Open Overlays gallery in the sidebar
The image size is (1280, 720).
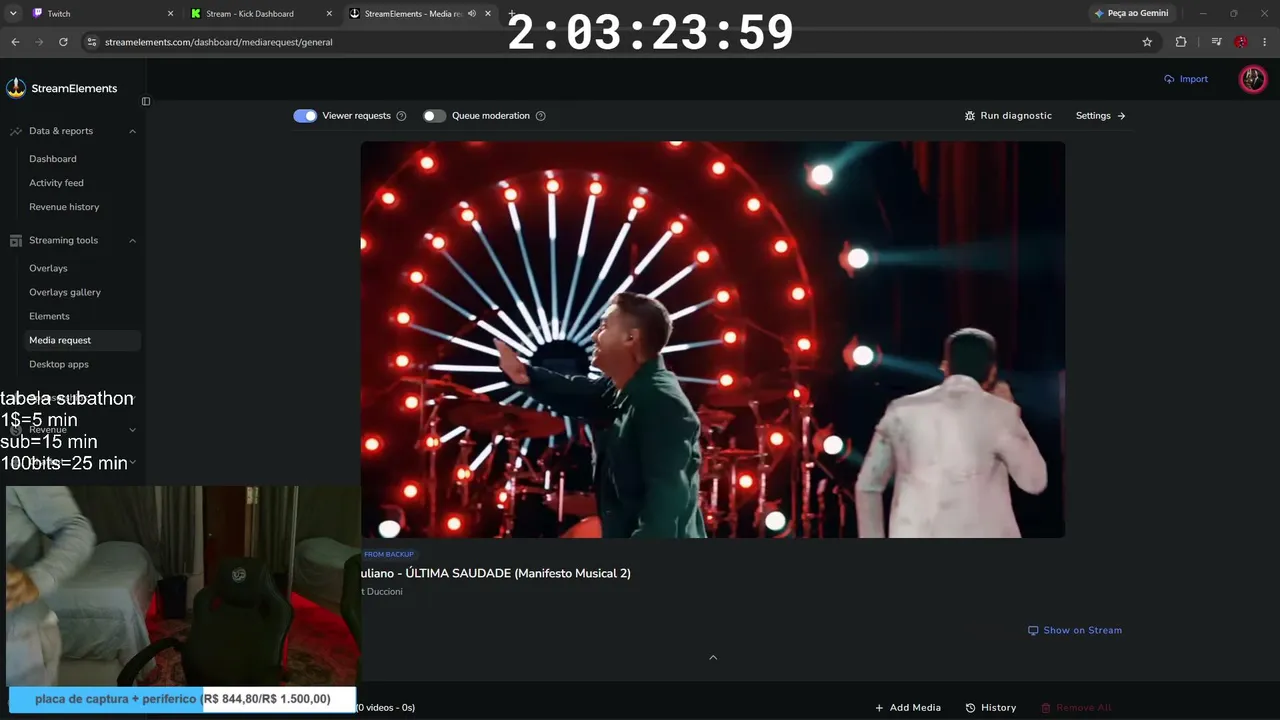65,292
